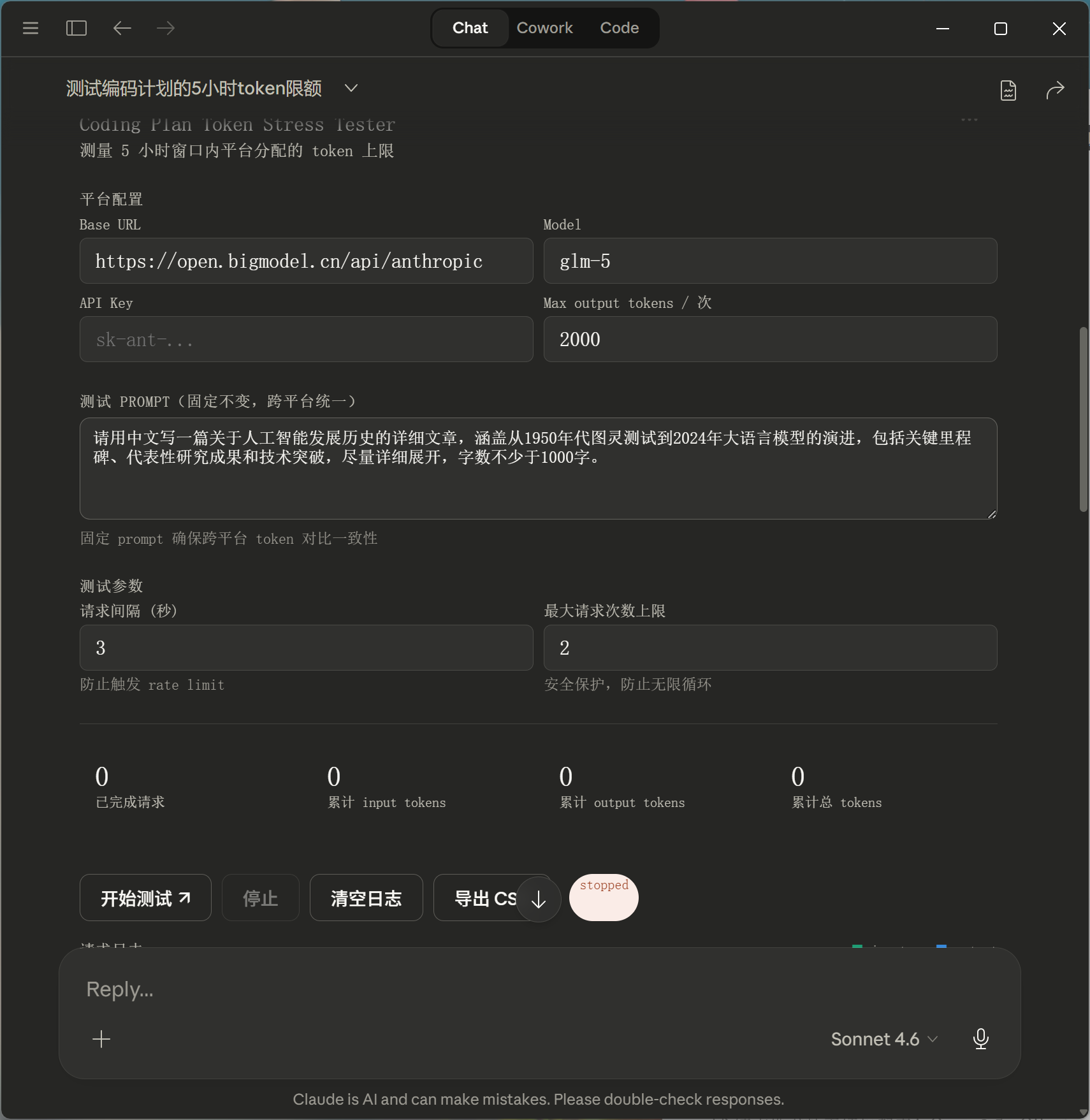This screenshot has height=1120, width=1090.
Task: Activate the microphone voice input
Action: pyautogui.click(x=980, y=1039)
